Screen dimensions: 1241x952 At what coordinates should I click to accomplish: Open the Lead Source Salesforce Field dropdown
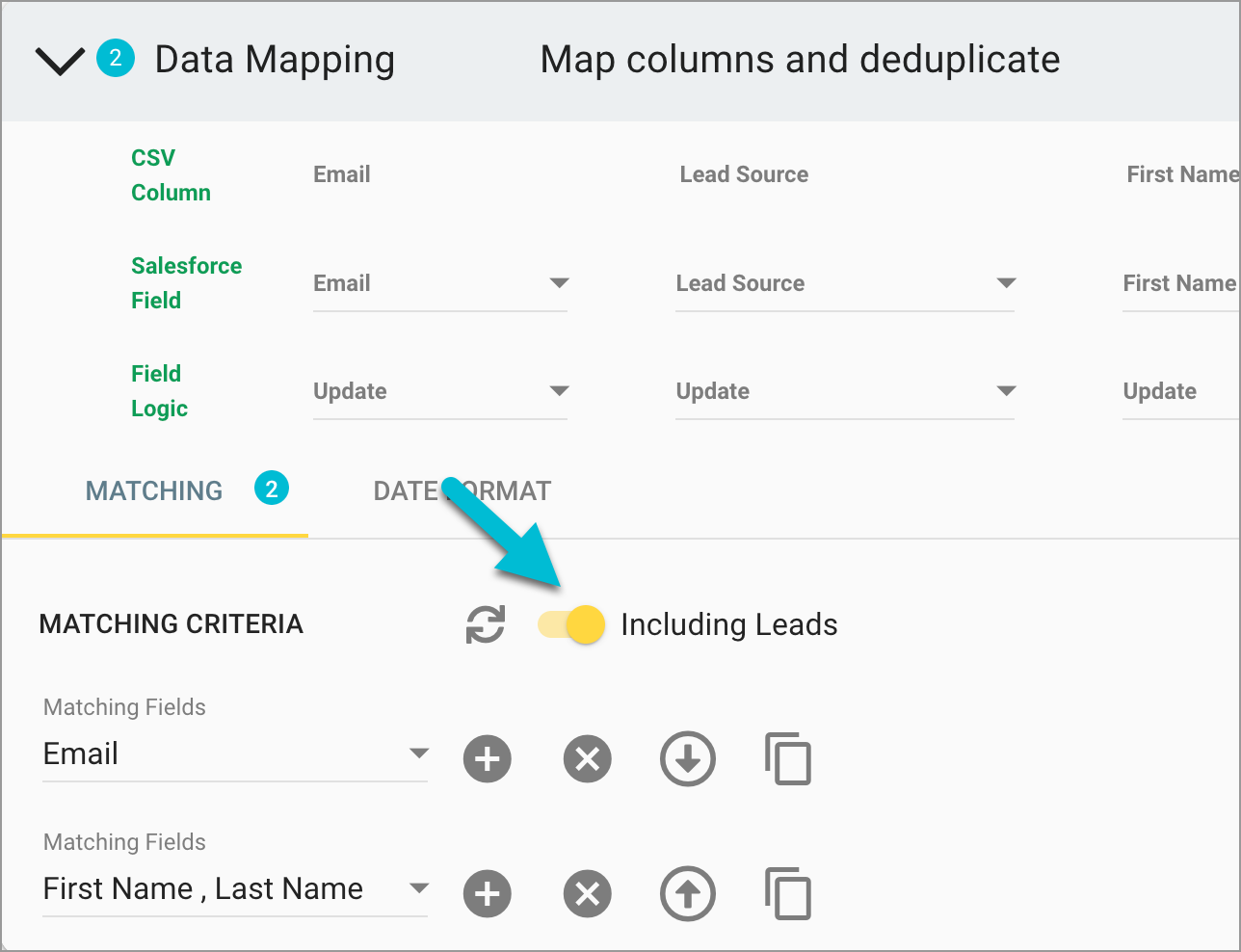1007,282
